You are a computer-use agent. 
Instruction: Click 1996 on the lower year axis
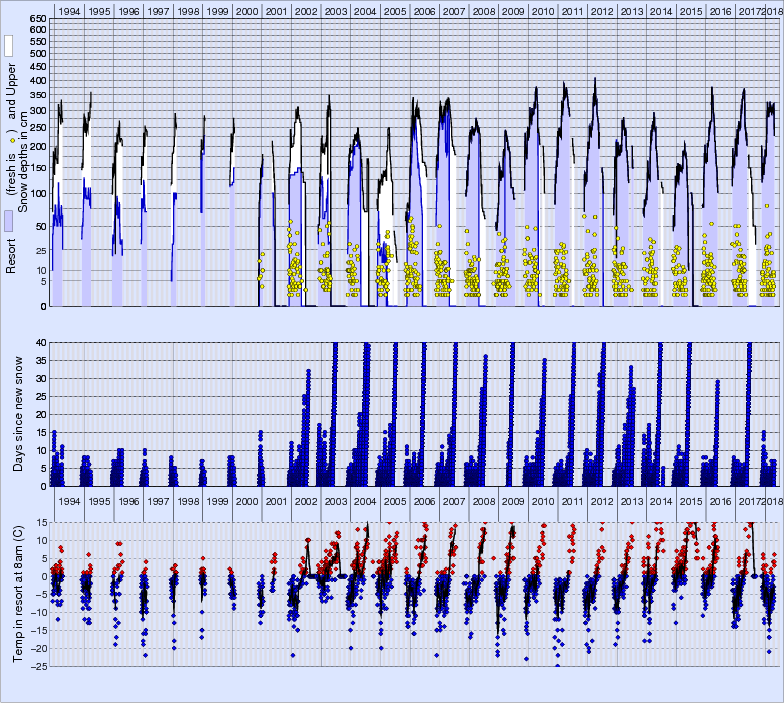click(128, 501)
